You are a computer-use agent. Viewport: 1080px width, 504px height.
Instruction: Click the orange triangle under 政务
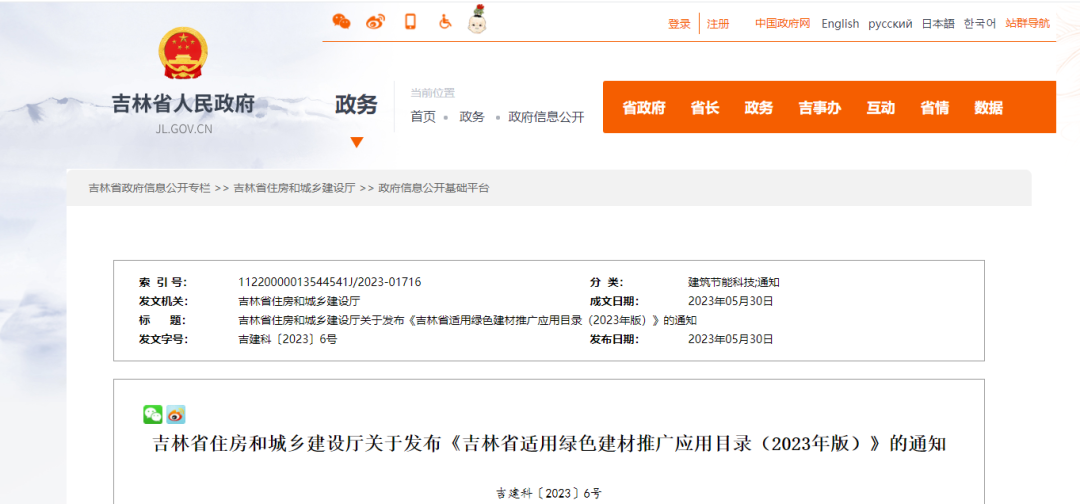tap(356, 143)
